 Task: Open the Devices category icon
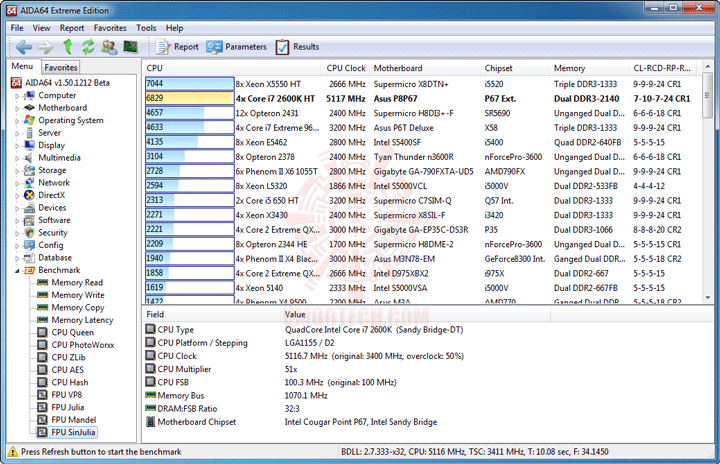[29, 208]
